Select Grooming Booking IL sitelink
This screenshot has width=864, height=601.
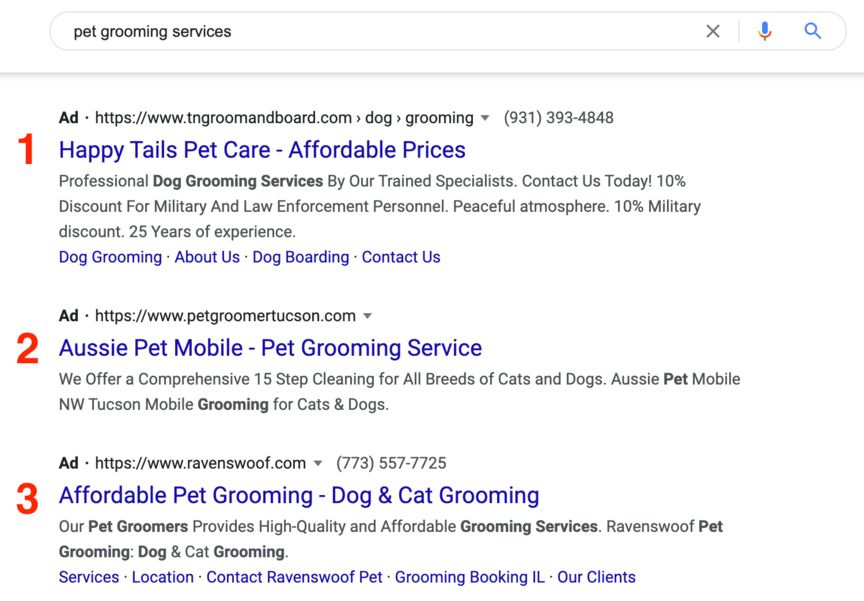point(470,577)
